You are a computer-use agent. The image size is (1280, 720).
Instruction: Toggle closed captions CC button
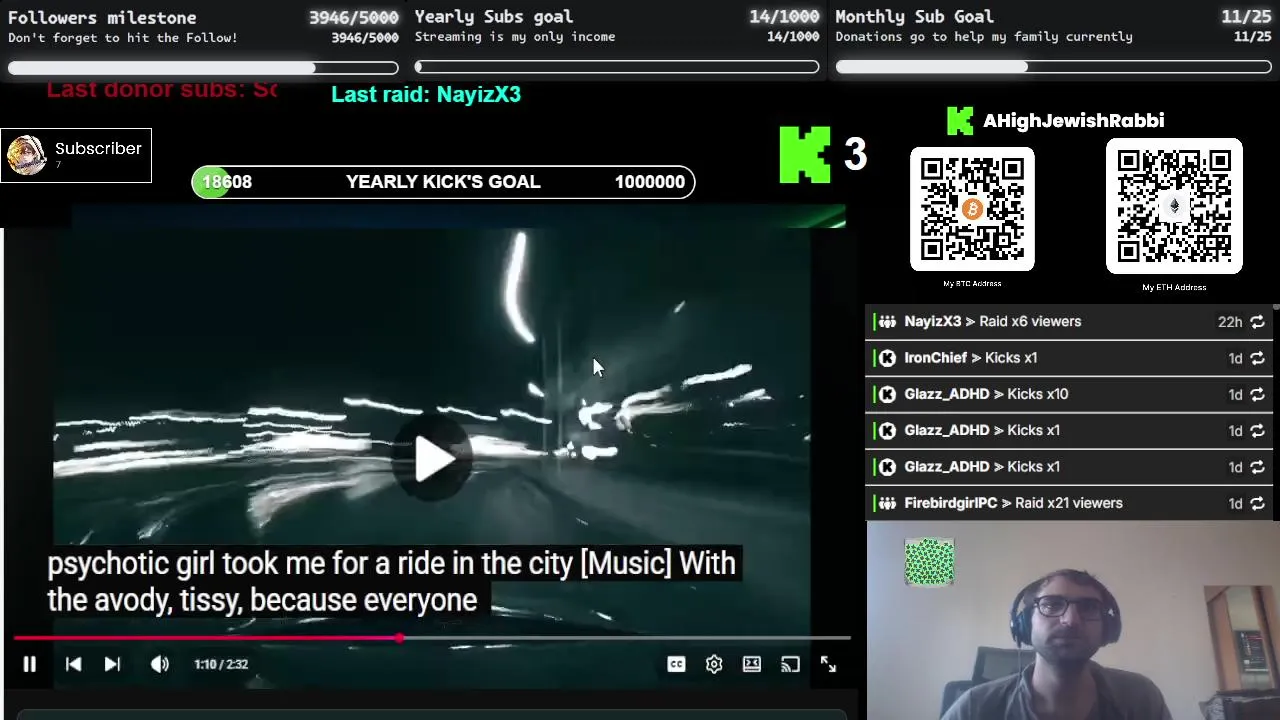pos(676,664)
